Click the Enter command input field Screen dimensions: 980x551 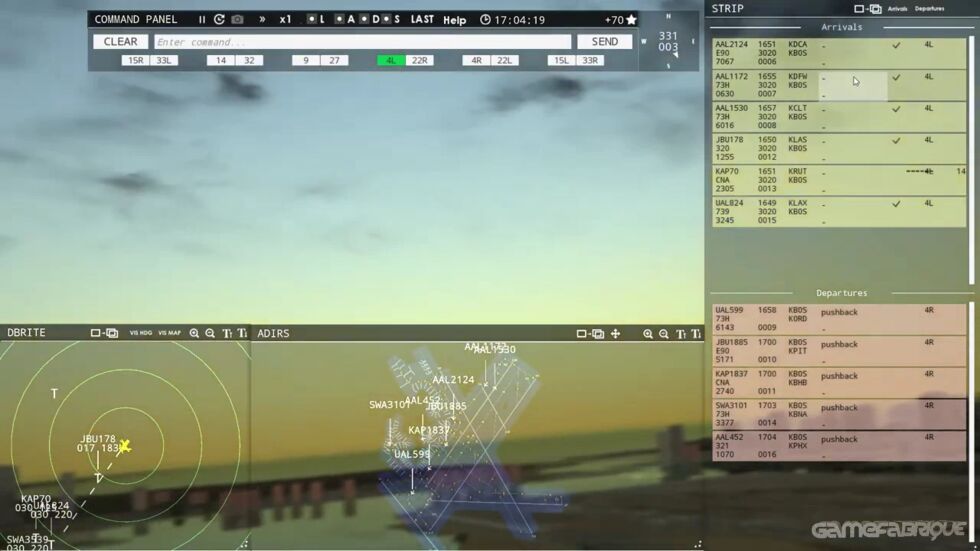click(x=362, y=42)
